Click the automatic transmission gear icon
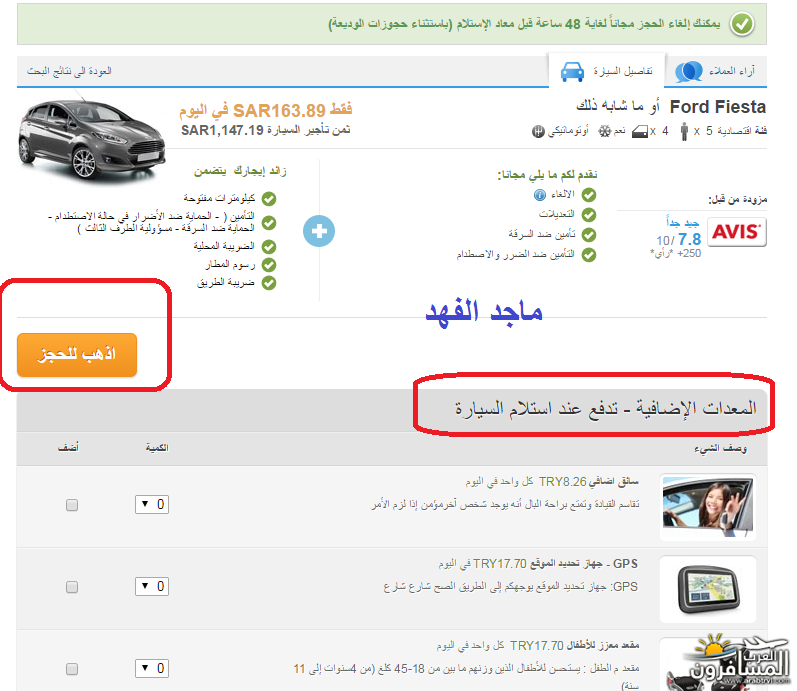 click(x=538, y=131)
